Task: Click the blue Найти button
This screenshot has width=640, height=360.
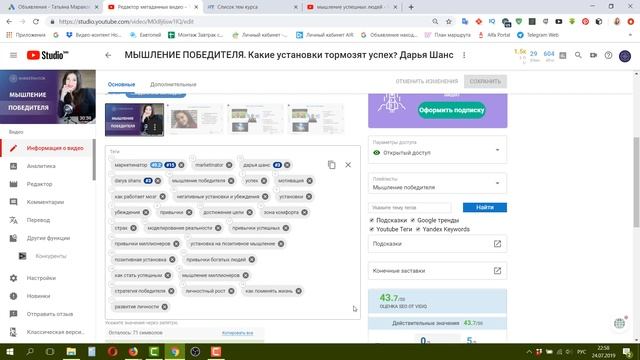Action: 484,207
